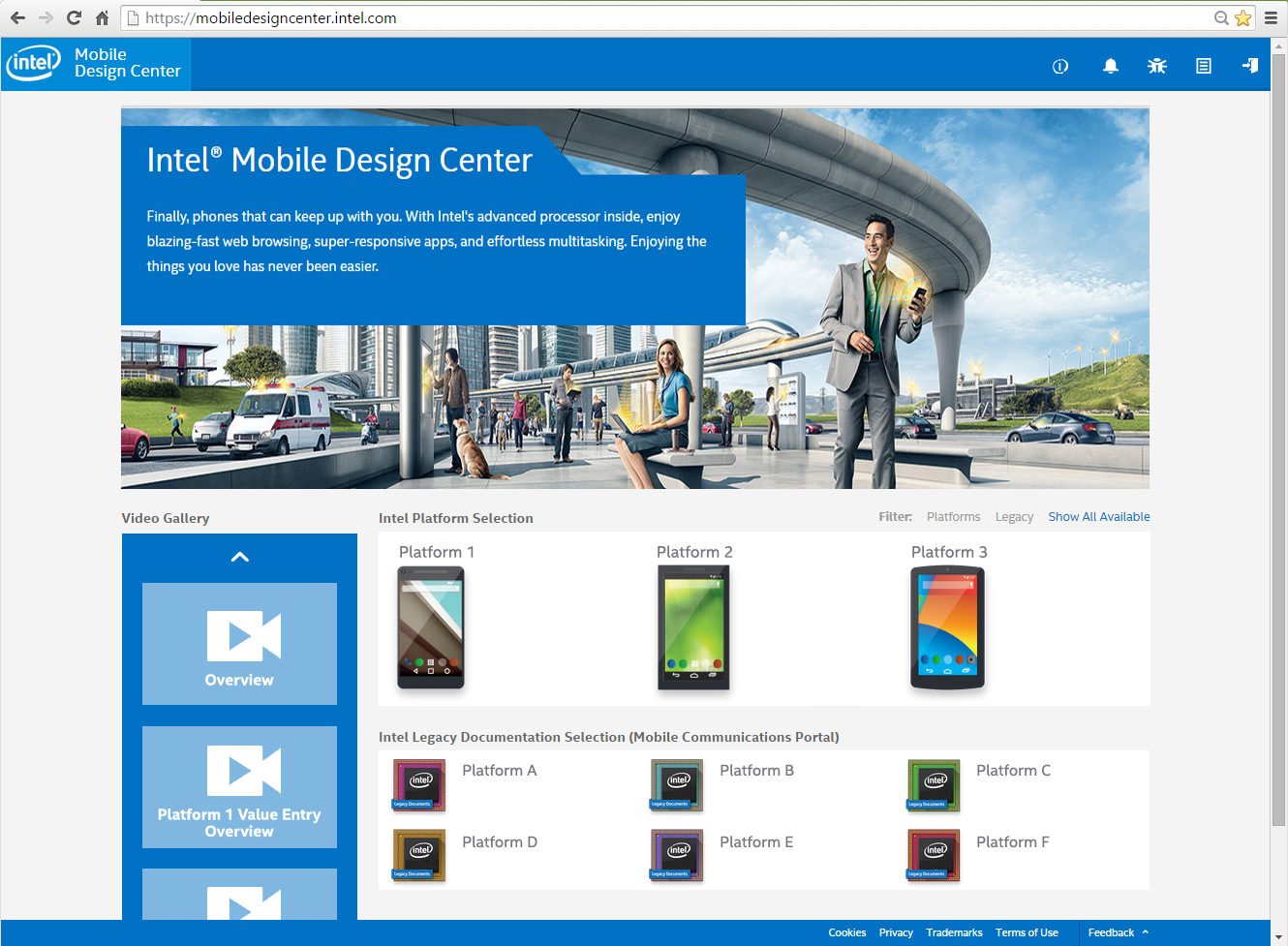The image size is (1288, 946).
Task: Filter by Platforms
Action: [953, 517]
